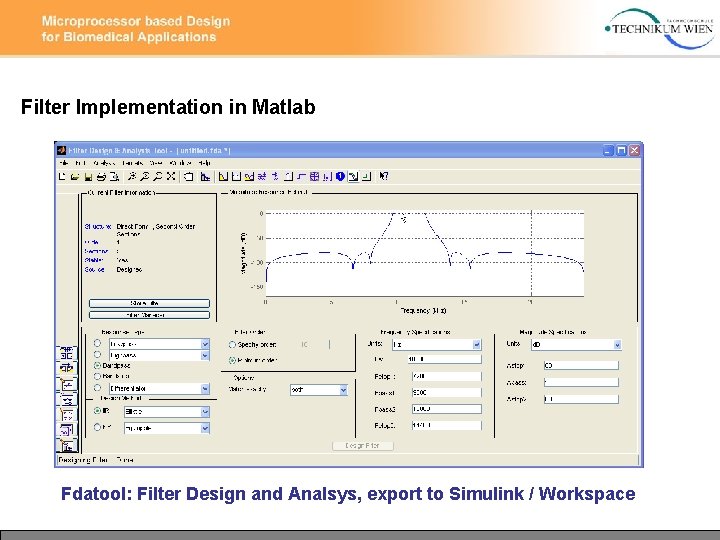This screenshot has height=540, width=720.
Task: Open Create Multirate Filter sidebar panel
Action: (67, 353)
